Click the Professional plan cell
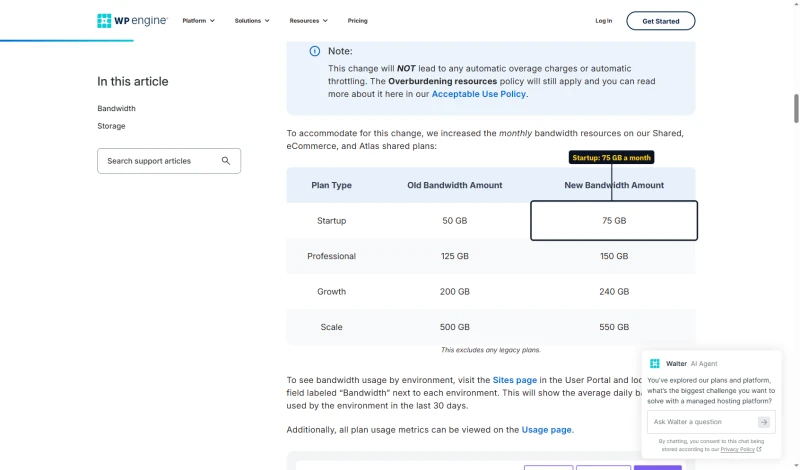Viewport: 800px width, 470px height. pos(332,256)
